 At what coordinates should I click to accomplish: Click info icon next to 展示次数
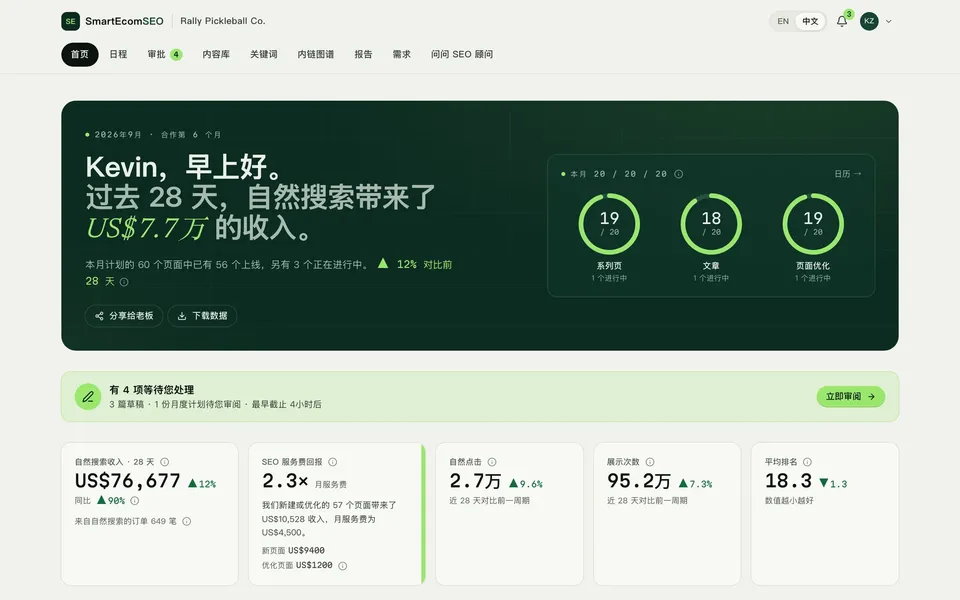650,462
